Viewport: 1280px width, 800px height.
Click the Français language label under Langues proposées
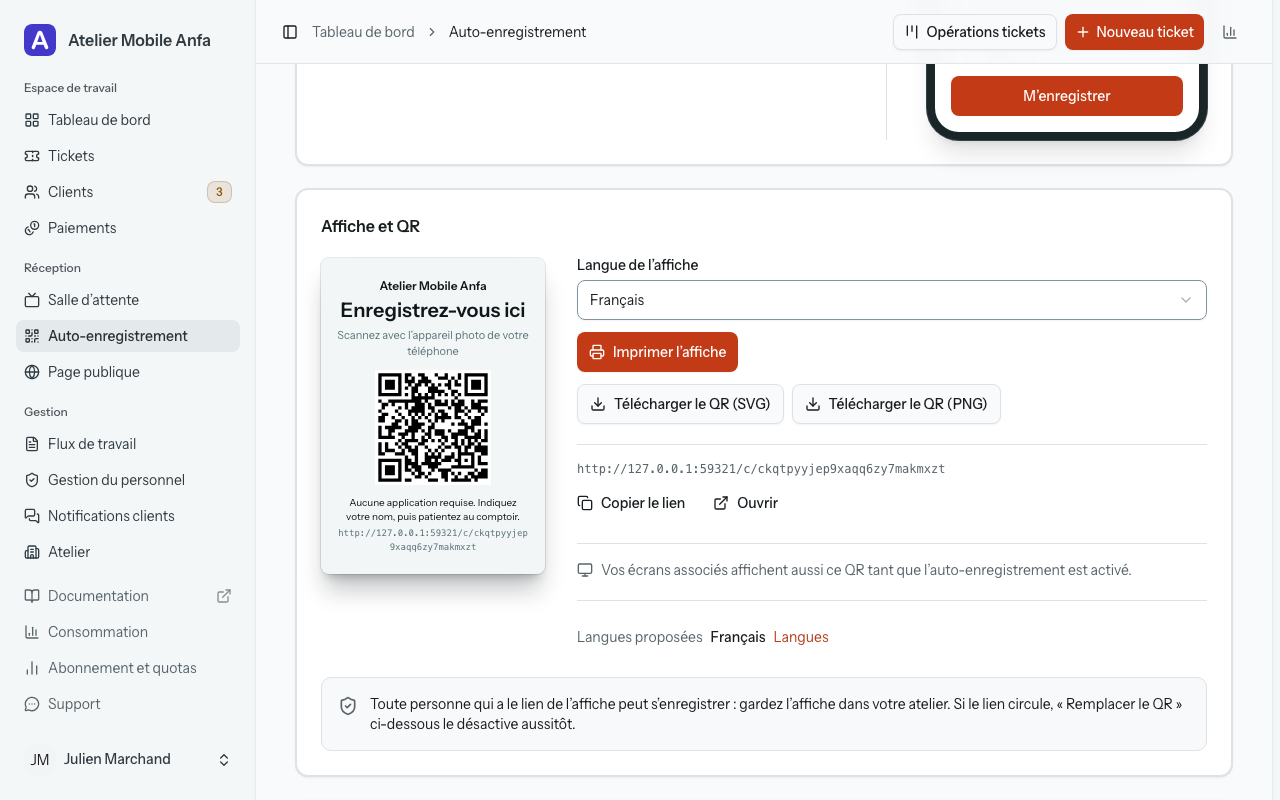(x=738, y=637)
